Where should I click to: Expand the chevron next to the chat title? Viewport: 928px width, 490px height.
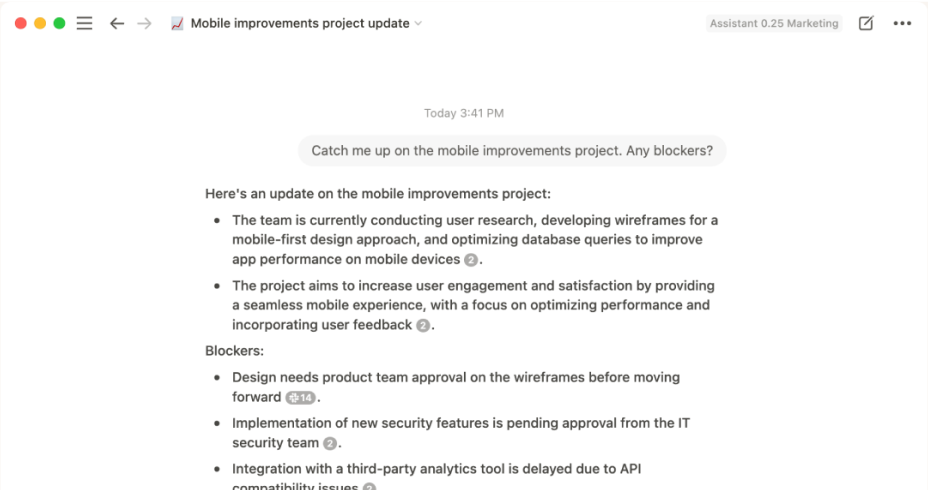coord(418,23)
